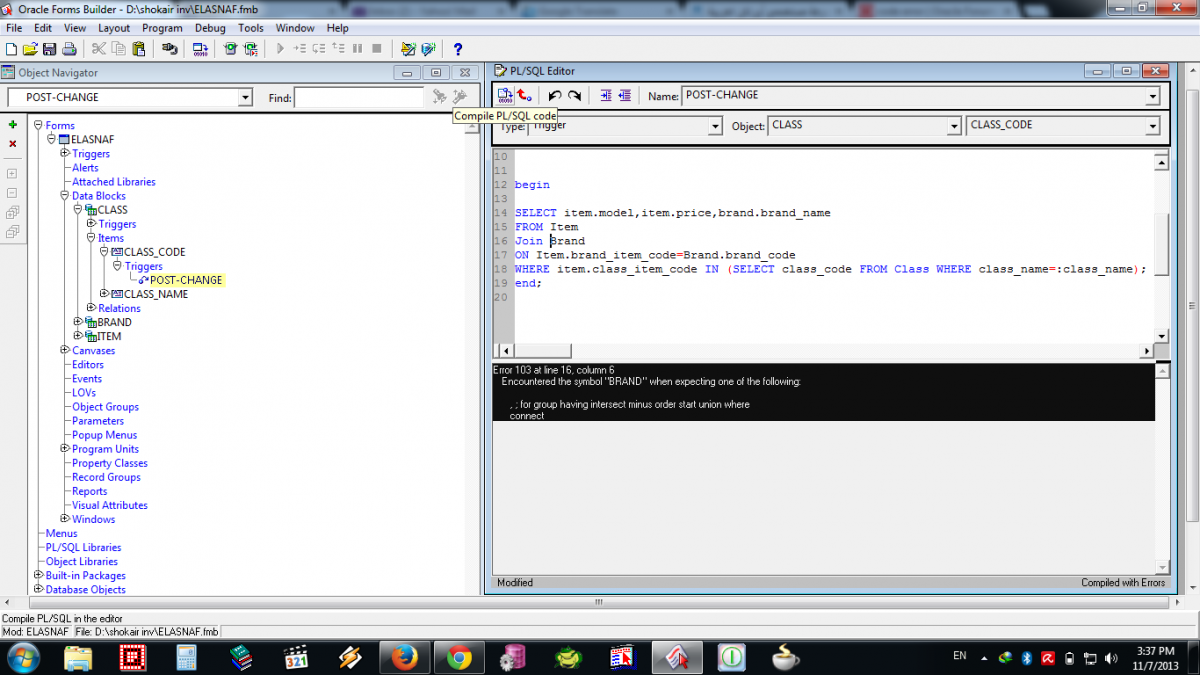Click the Compile PL/SQL code icon

pos(505,95)
